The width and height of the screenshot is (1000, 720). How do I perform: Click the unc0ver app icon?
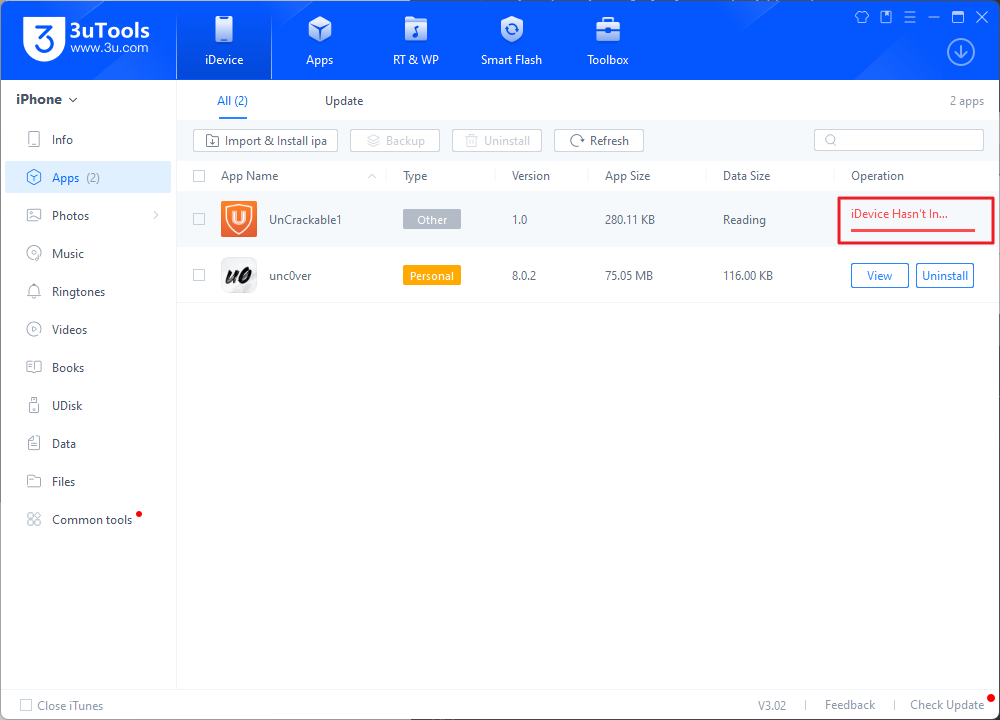click(x=239, y=275)
